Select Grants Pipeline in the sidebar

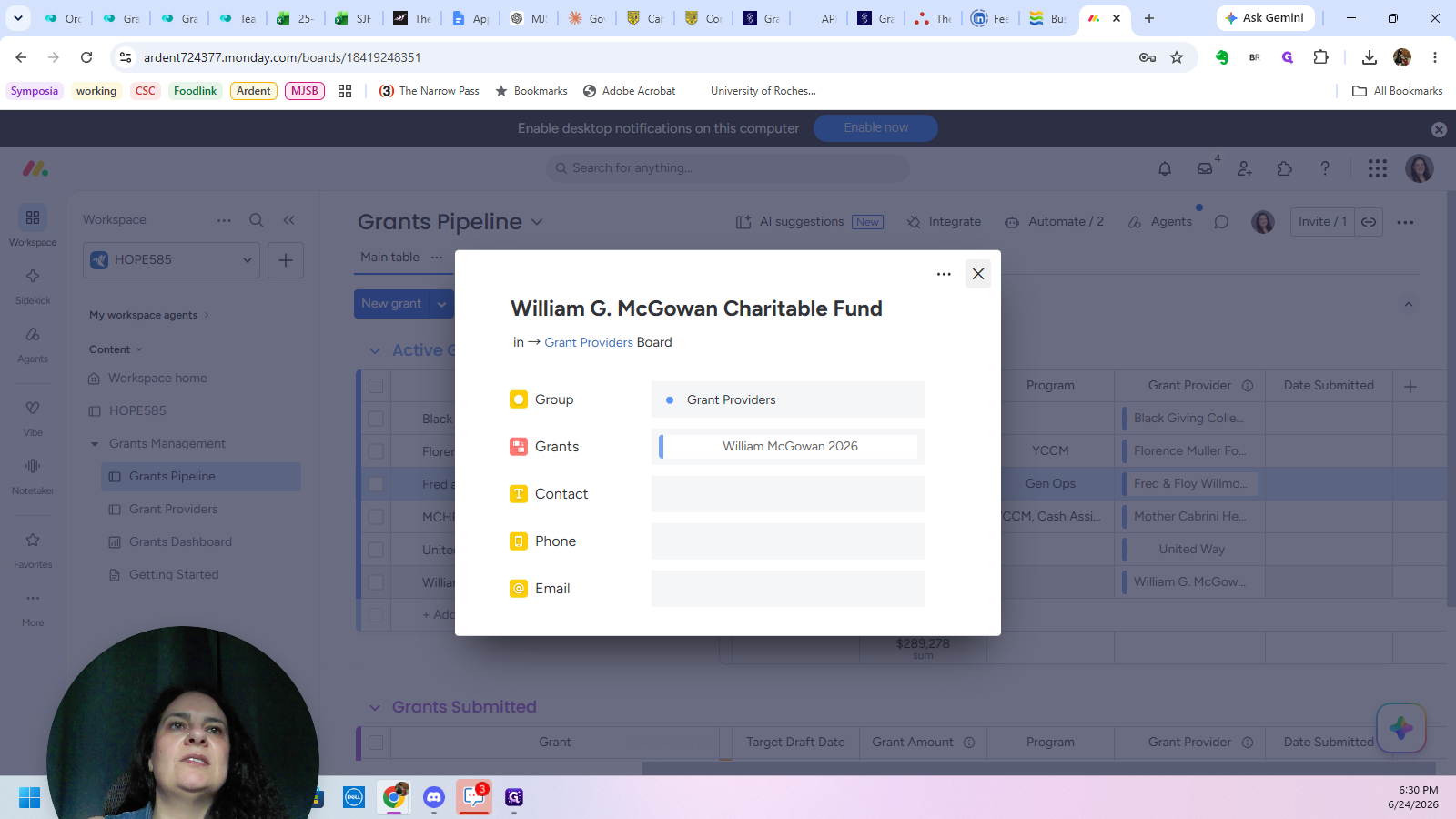(201, 477)
